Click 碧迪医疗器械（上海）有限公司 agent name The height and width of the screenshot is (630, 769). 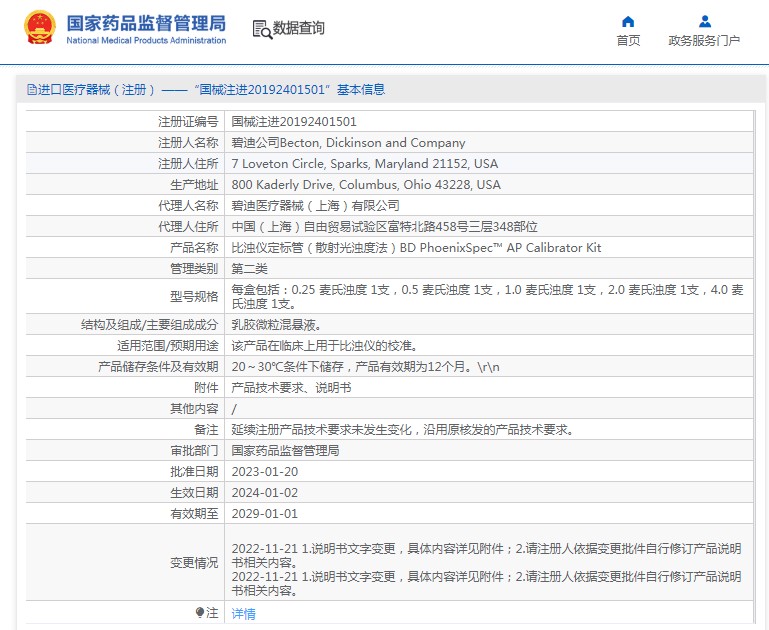[x=315, y=206]
